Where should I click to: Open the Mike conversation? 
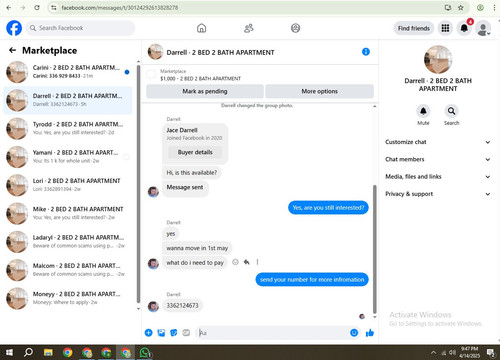68,213
